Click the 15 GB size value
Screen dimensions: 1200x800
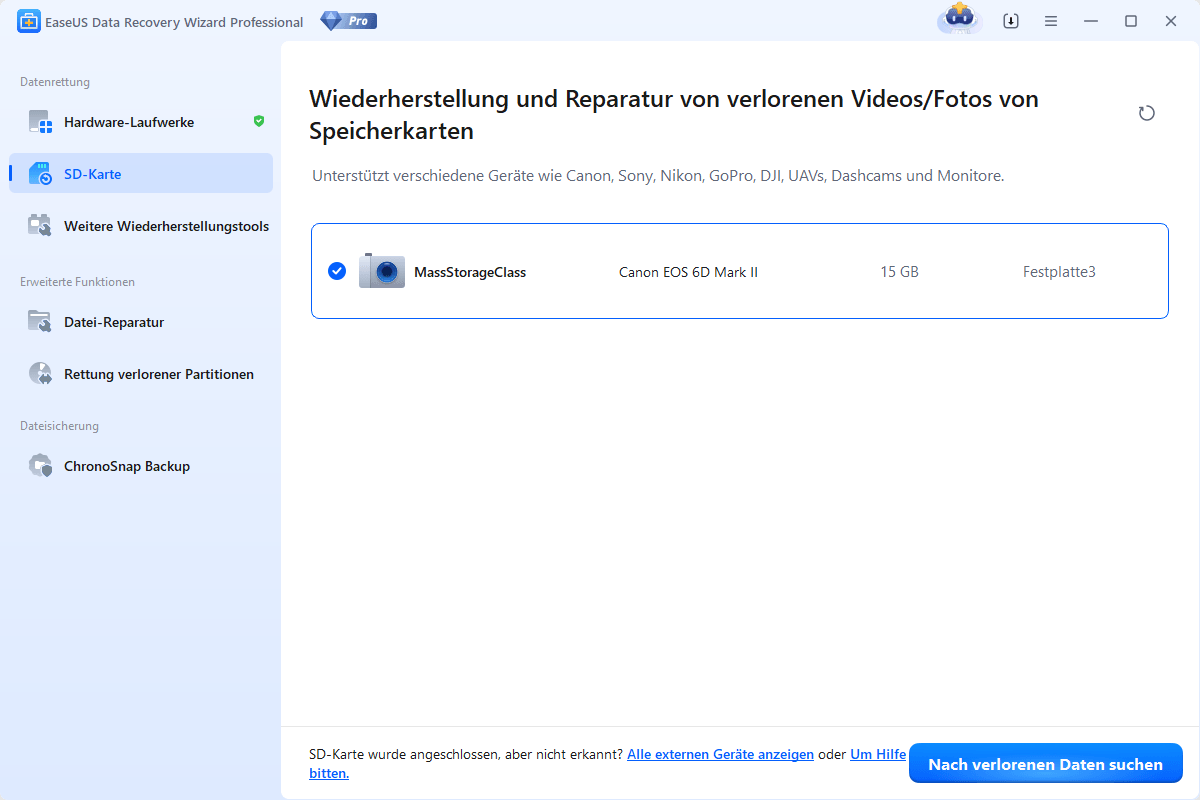click(900, 272)
